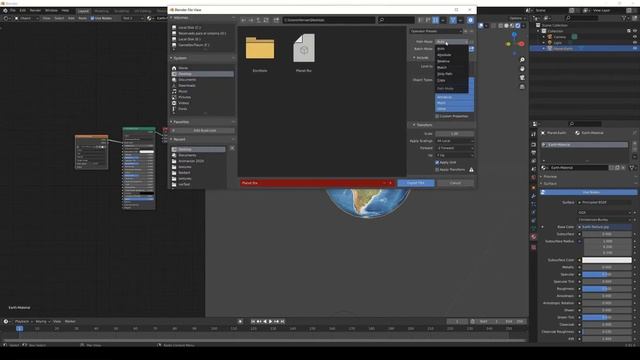640x360 pixels.
Task: Toggle the Apply Transform checkbox
Action: click(x=437, y=170)
